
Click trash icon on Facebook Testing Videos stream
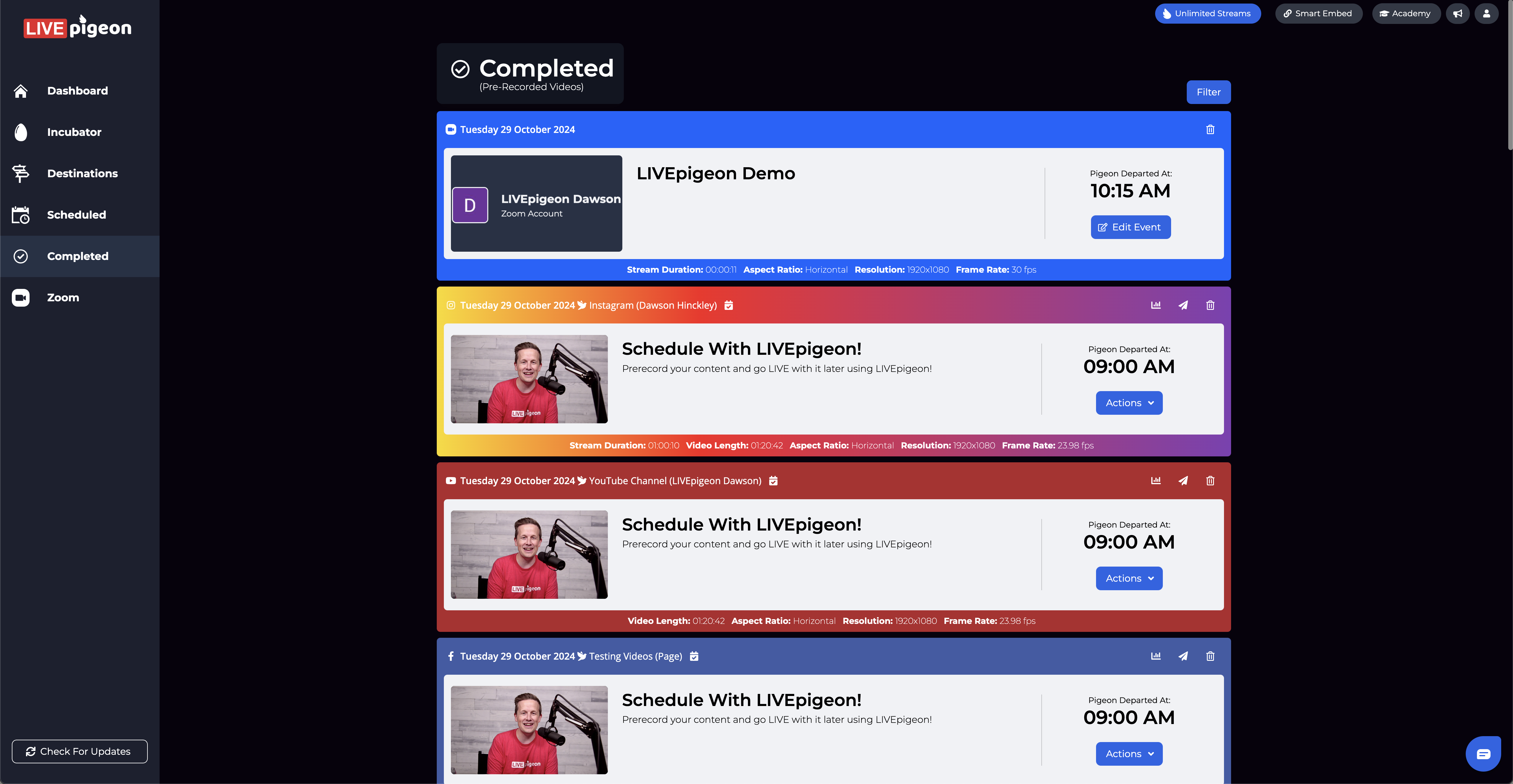(1210, 656)
